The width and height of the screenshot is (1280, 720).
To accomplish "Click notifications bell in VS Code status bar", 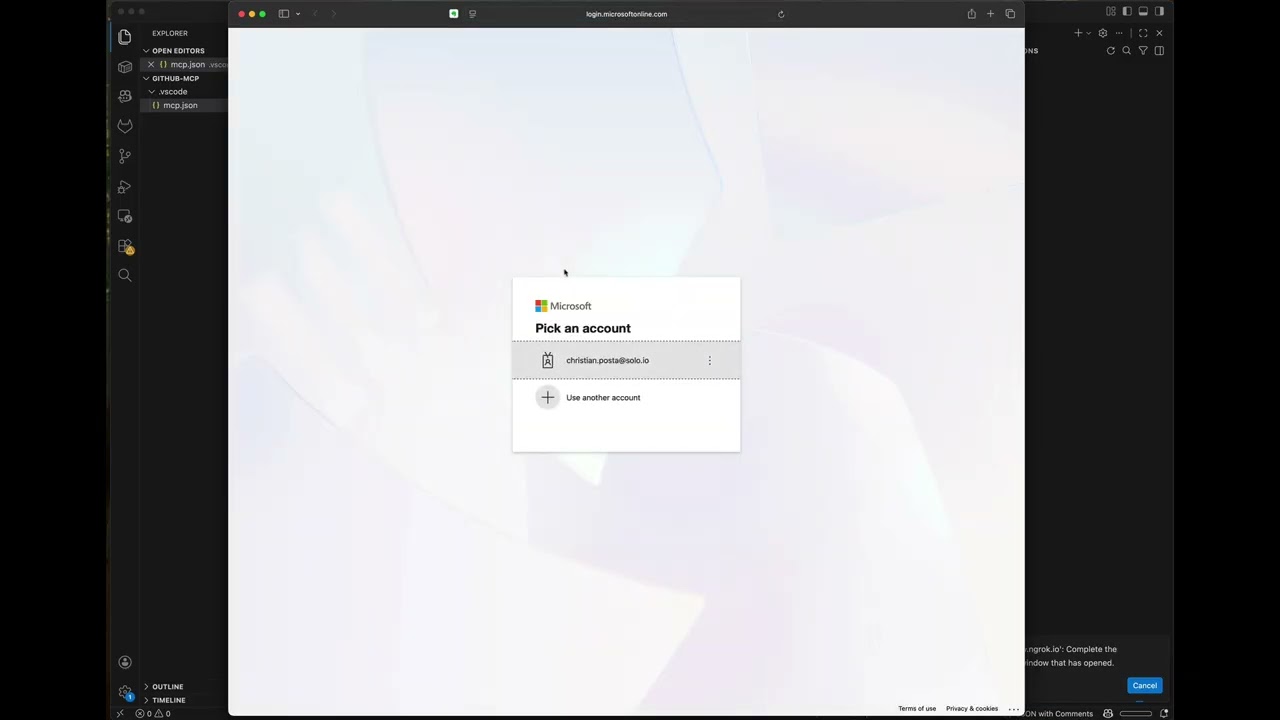I will click(1164, 713).
